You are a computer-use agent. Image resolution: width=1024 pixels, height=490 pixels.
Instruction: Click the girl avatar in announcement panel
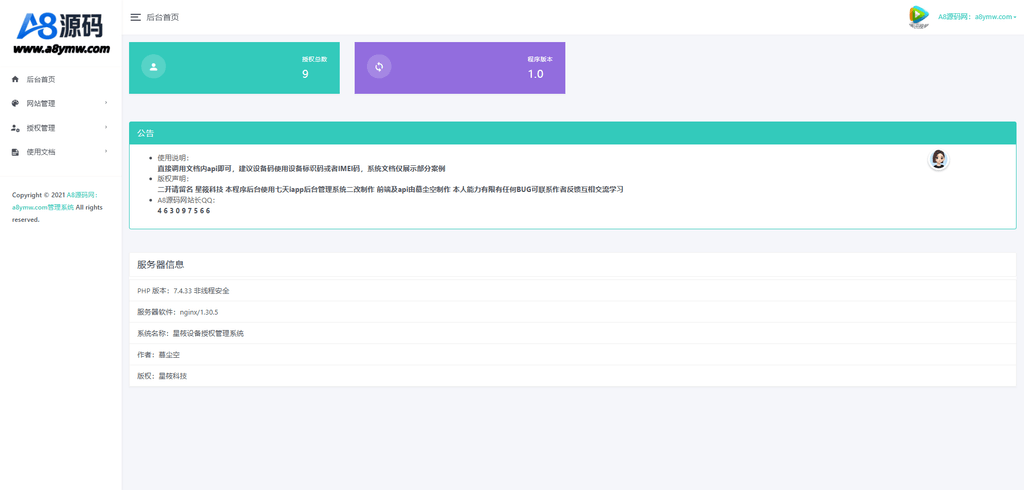click(938, 159)
